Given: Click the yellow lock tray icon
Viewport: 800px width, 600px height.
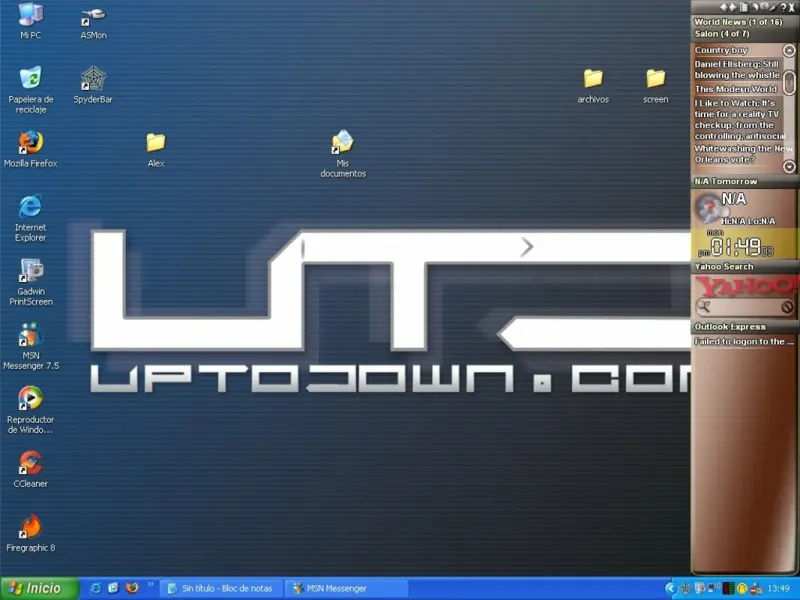Looking at the screenshot, I should point(742,588).
